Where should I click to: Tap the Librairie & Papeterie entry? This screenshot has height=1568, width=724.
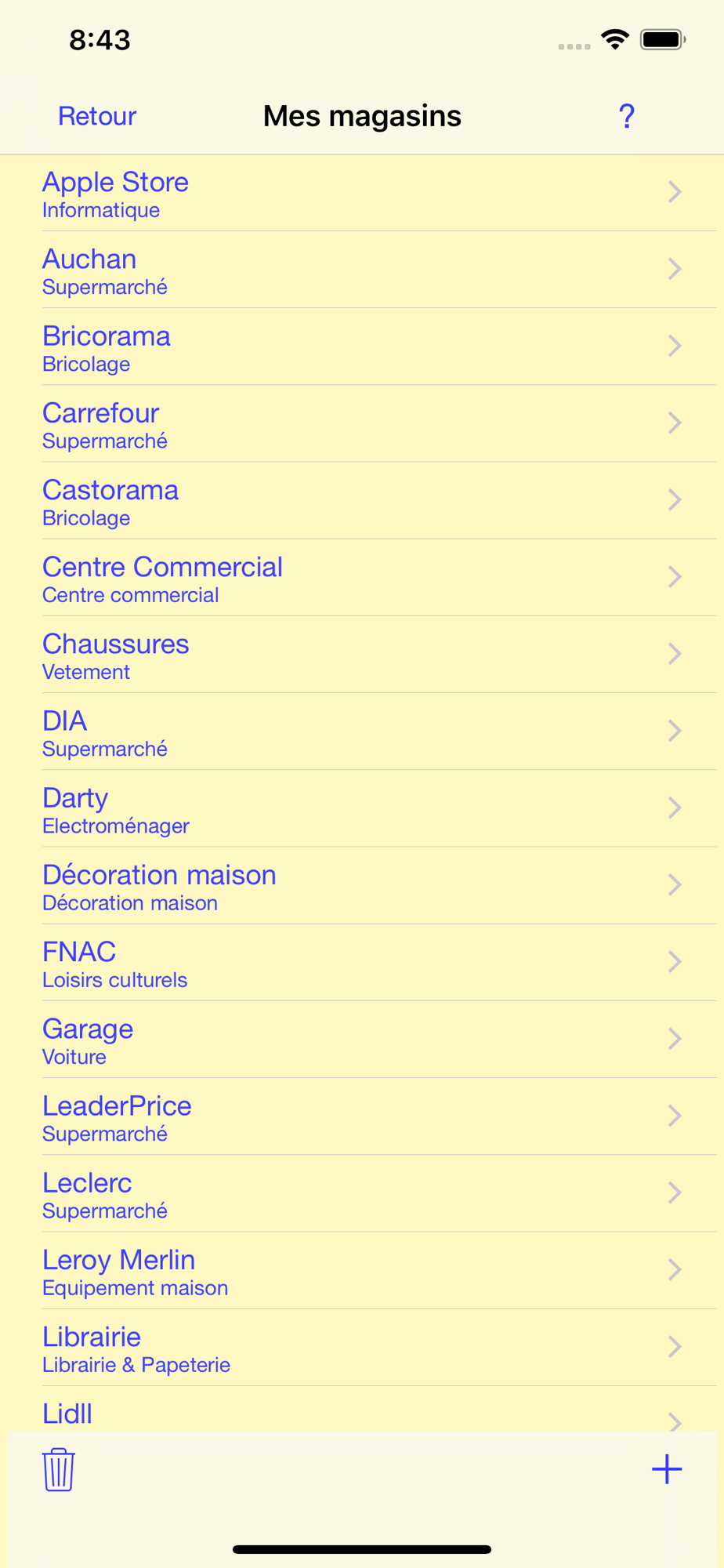pyautogui.click(x=362, y=1347)
